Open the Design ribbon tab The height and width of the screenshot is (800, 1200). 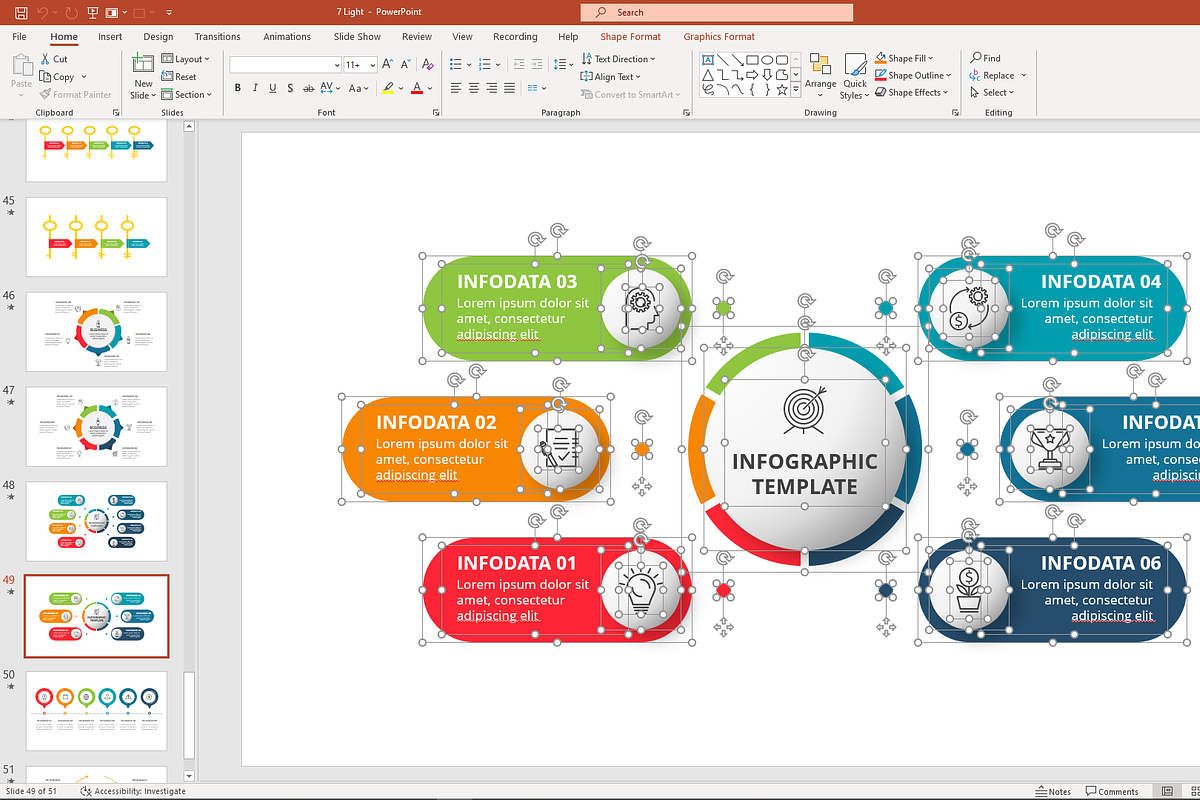(158, 36)
